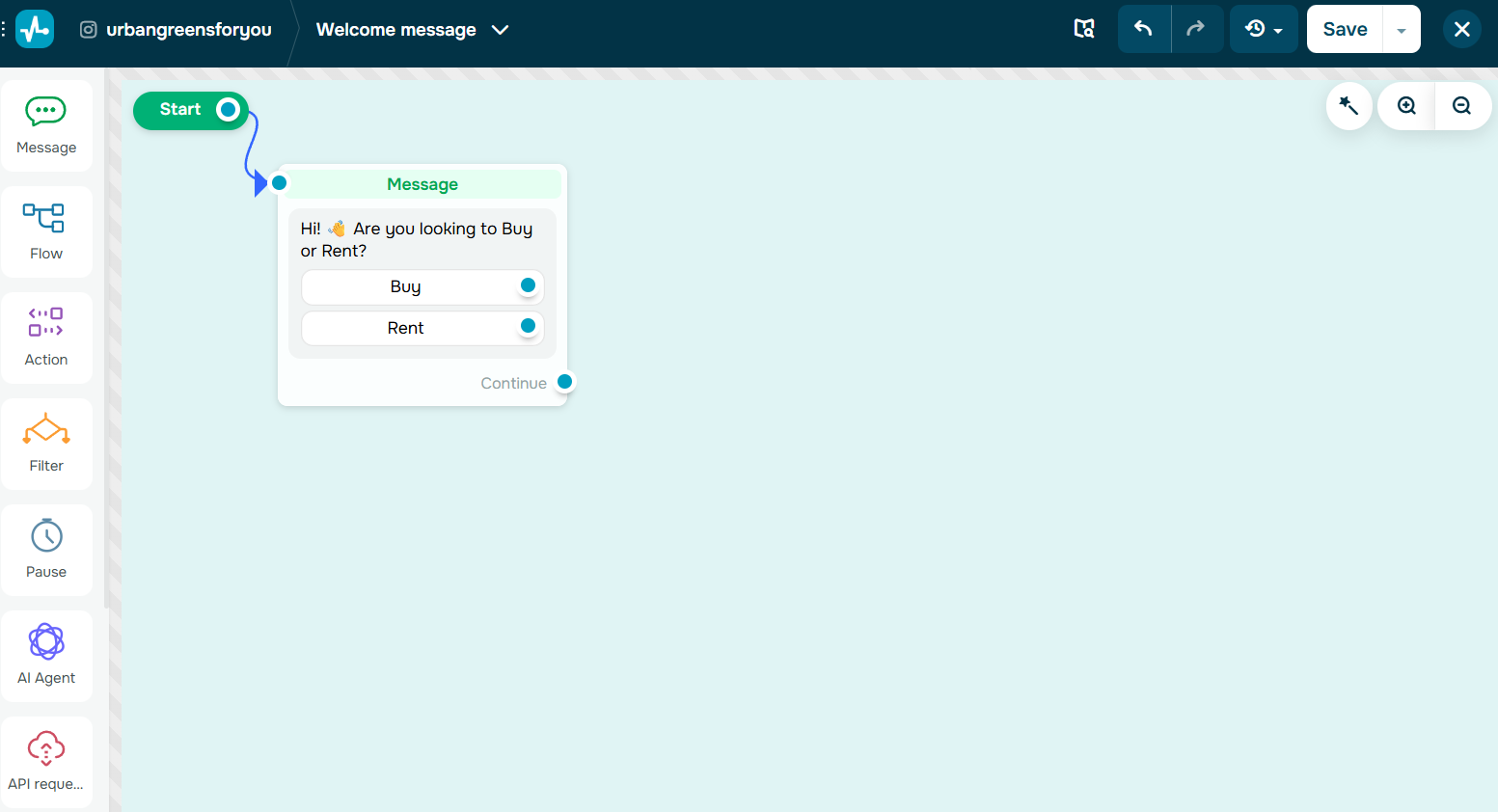Select the AI Agent block tool
The image size is (1498, 812).
(x=45, y=656)
